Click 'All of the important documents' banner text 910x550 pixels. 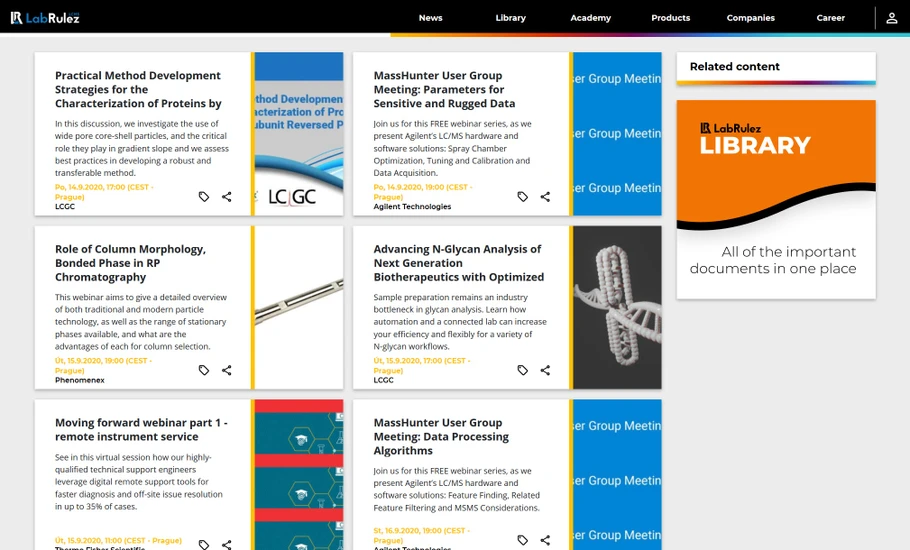[773, 260]
